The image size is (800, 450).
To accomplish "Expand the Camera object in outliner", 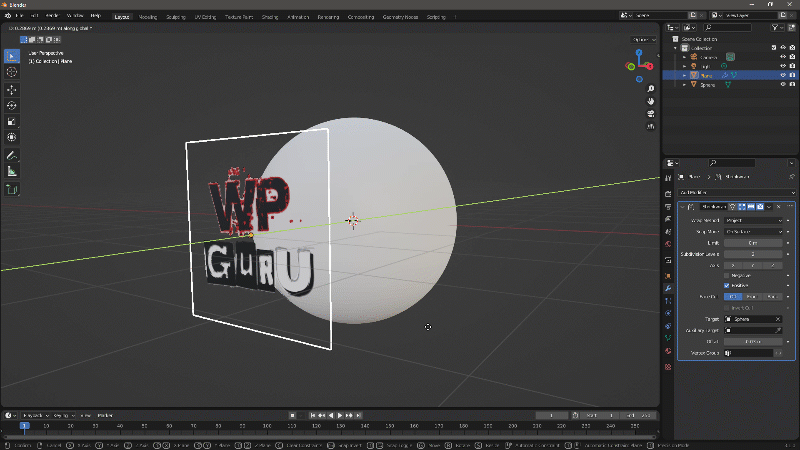I will 685,57.
